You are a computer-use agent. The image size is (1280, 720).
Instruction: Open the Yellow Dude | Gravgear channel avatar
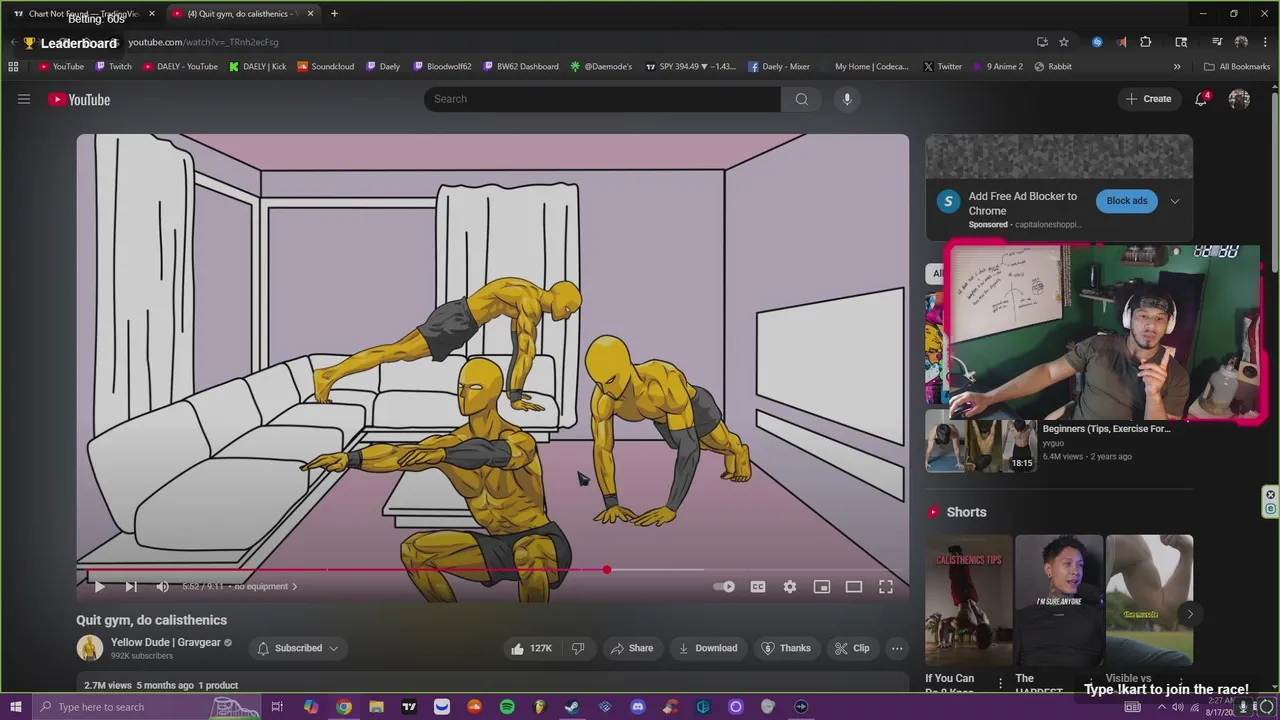click(89, 648)
